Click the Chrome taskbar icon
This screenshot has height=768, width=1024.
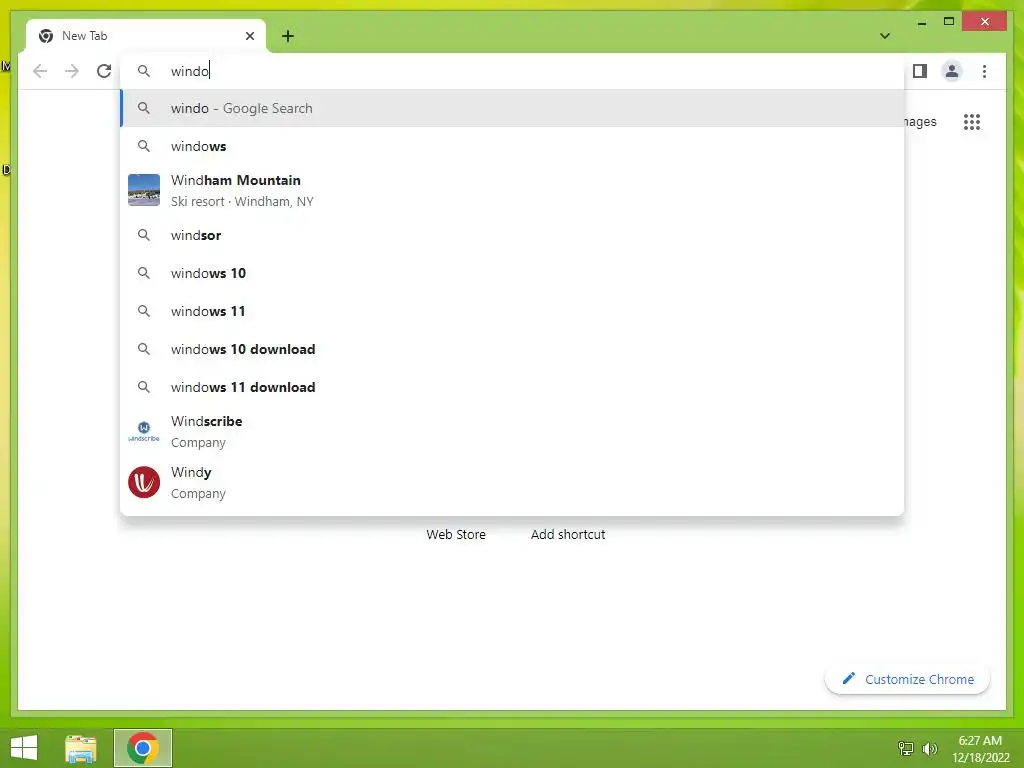143,748
